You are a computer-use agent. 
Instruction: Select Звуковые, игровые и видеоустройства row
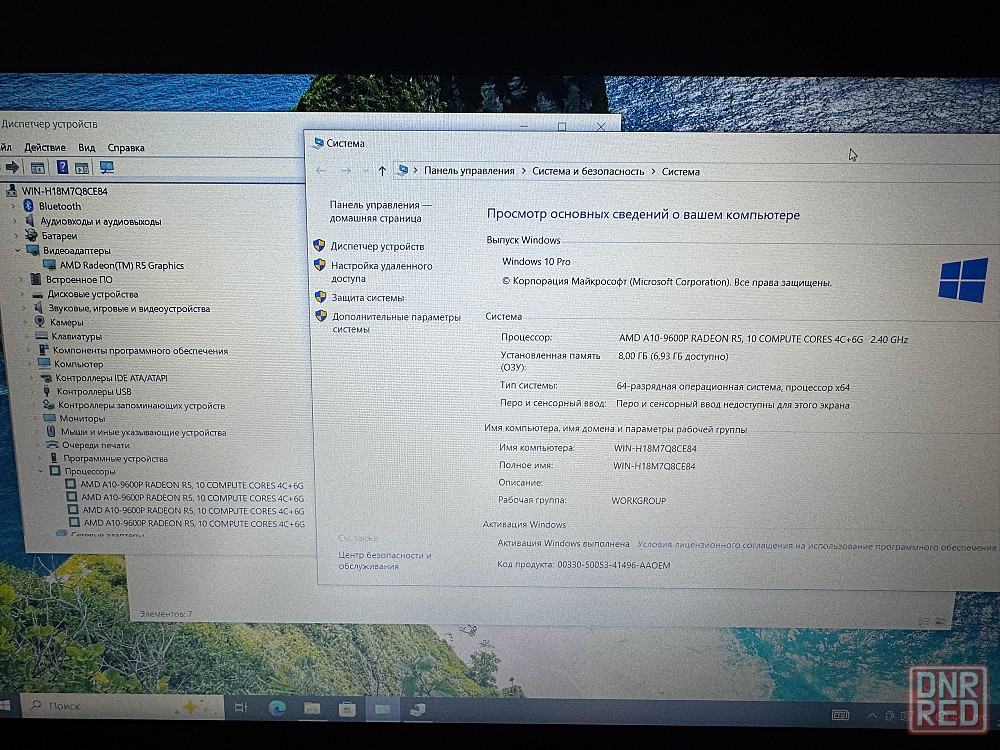pos(129,308)
